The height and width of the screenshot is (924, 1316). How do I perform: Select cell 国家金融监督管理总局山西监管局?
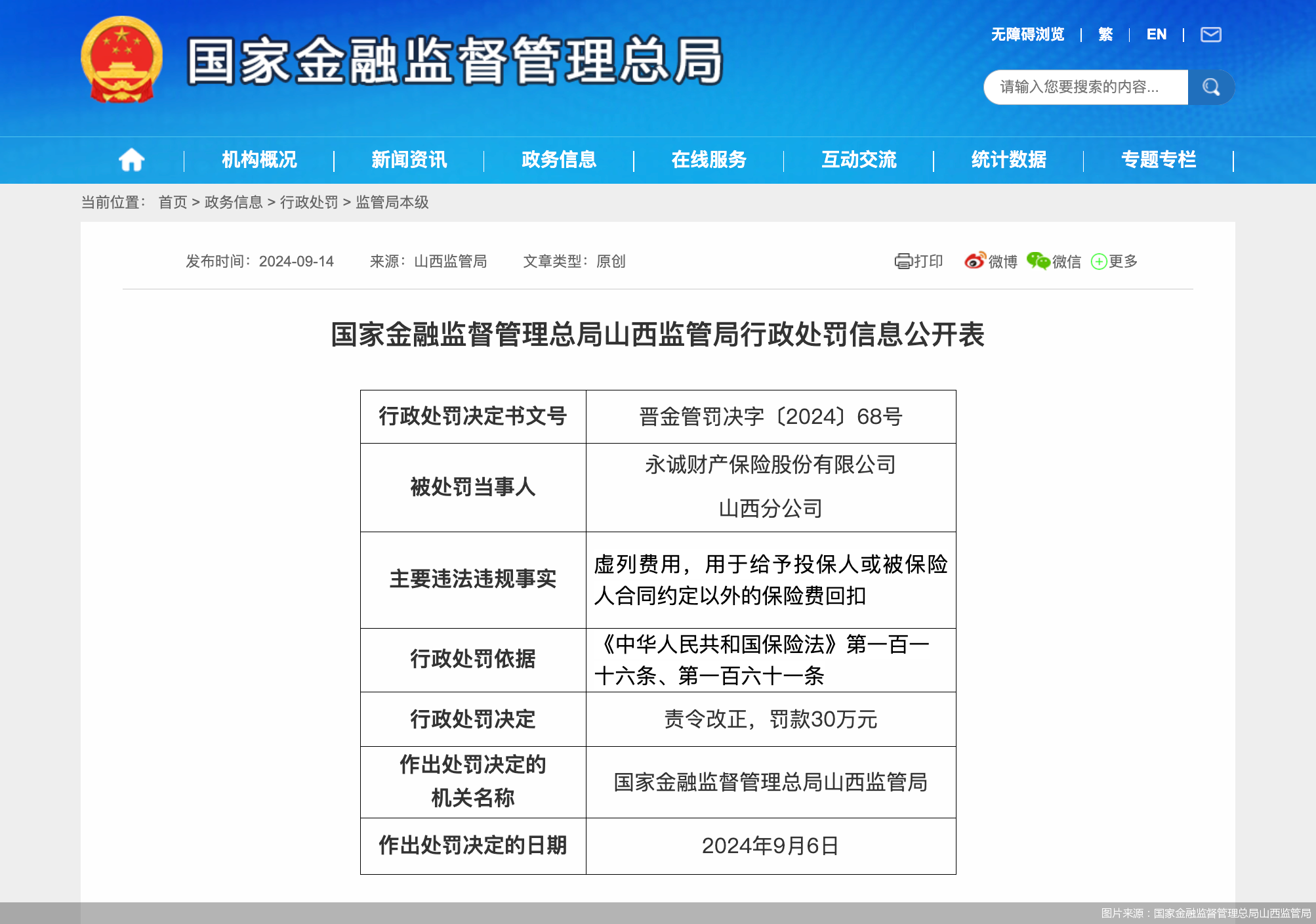(771, 782)
